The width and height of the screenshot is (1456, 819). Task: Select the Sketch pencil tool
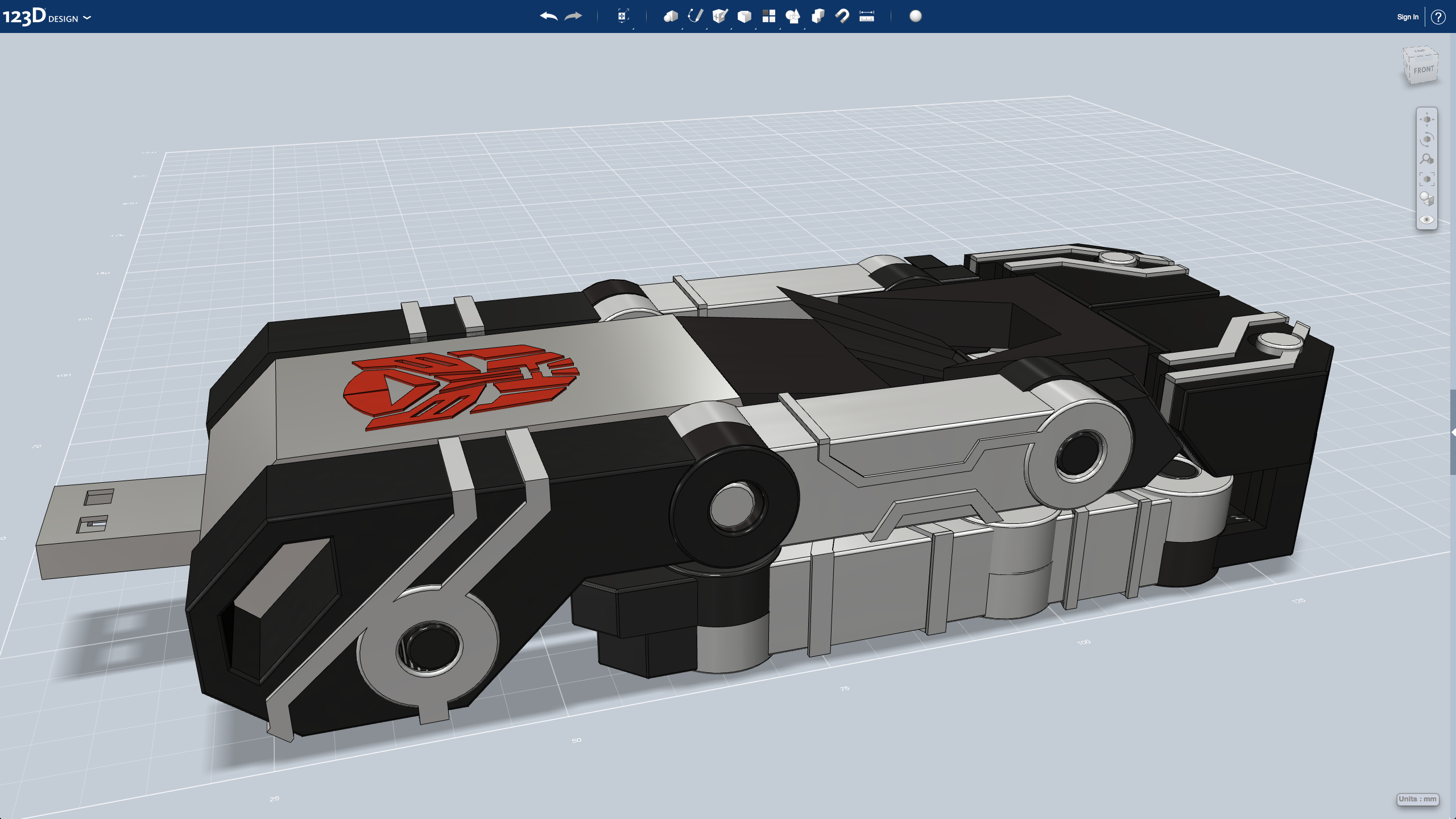[695, 16]
